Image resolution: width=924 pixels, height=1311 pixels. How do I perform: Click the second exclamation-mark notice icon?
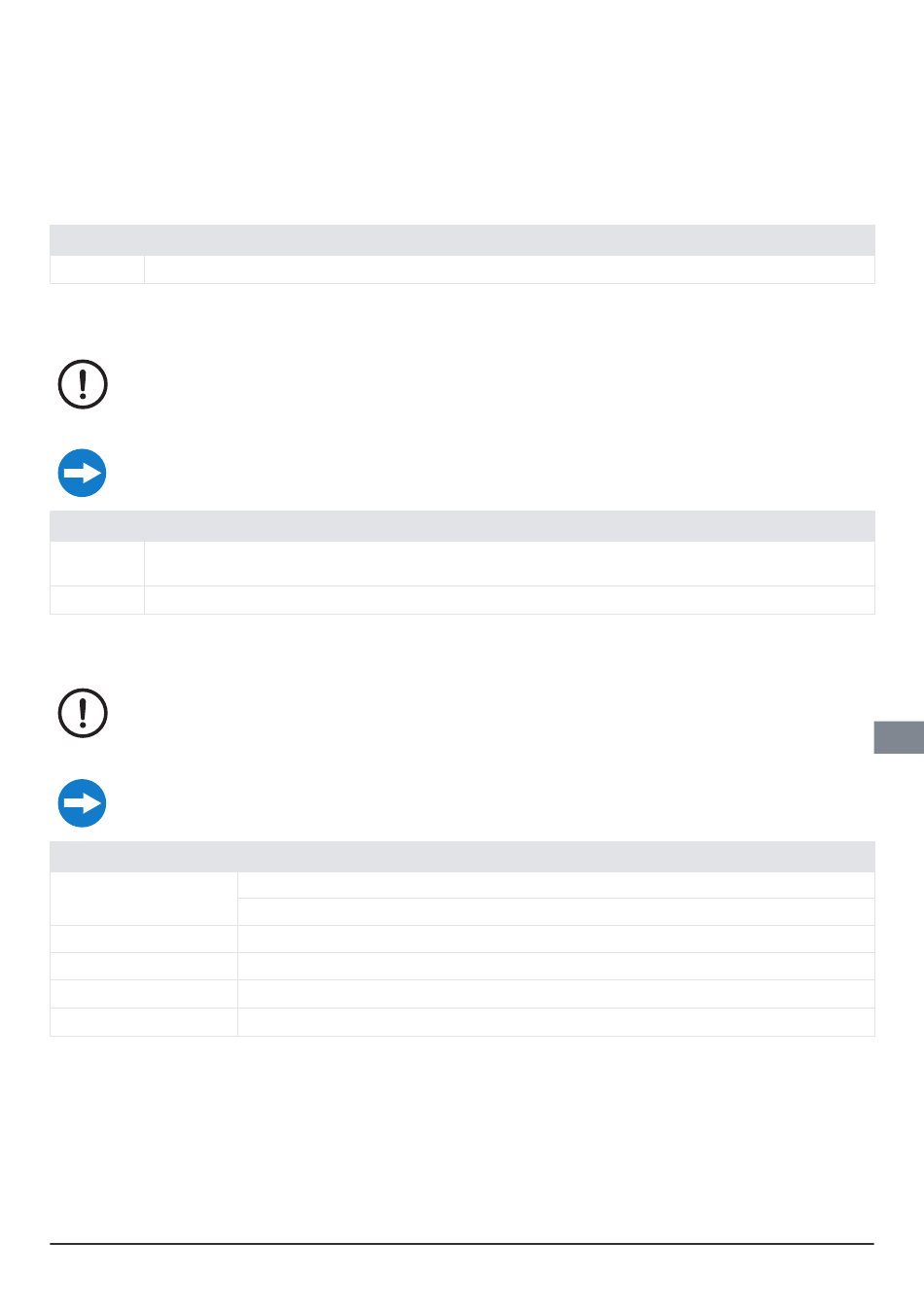[83, 713]
